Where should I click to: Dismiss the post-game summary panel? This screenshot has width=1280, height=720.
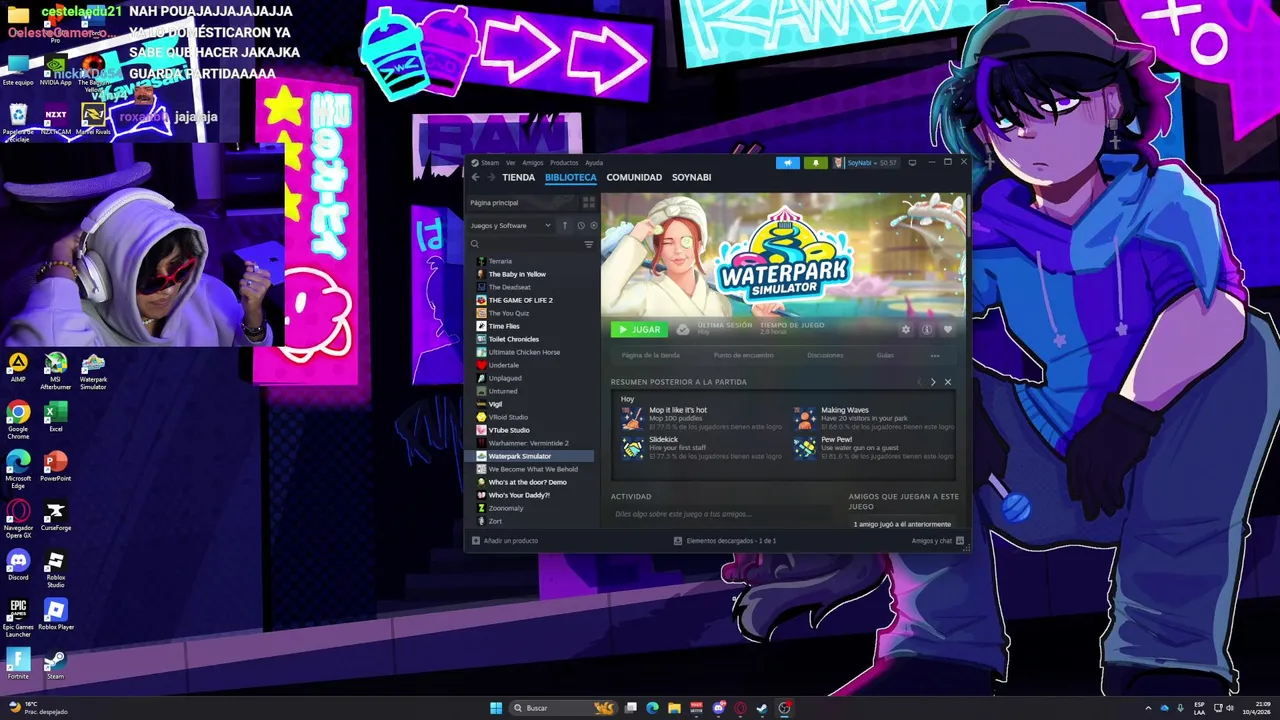[948, 382]
